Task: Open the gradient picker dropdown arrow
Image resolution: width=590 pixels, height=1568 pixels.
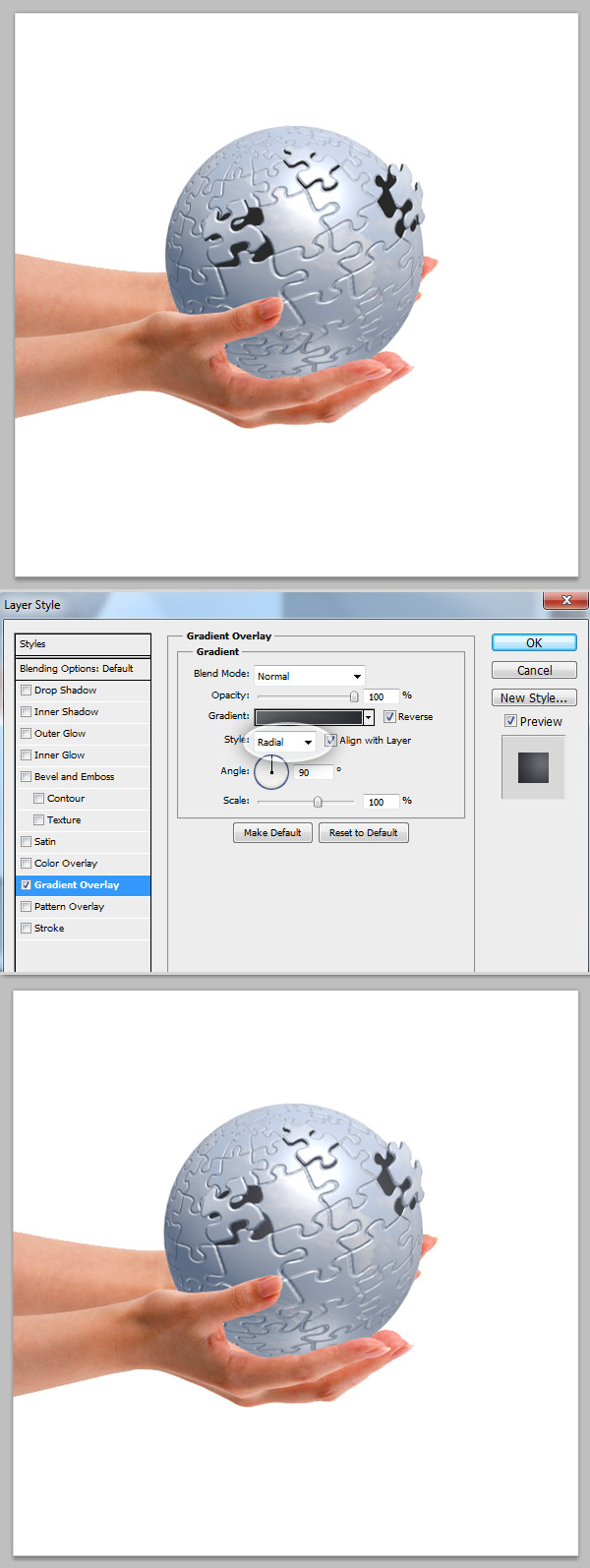Action: [369, 717]
